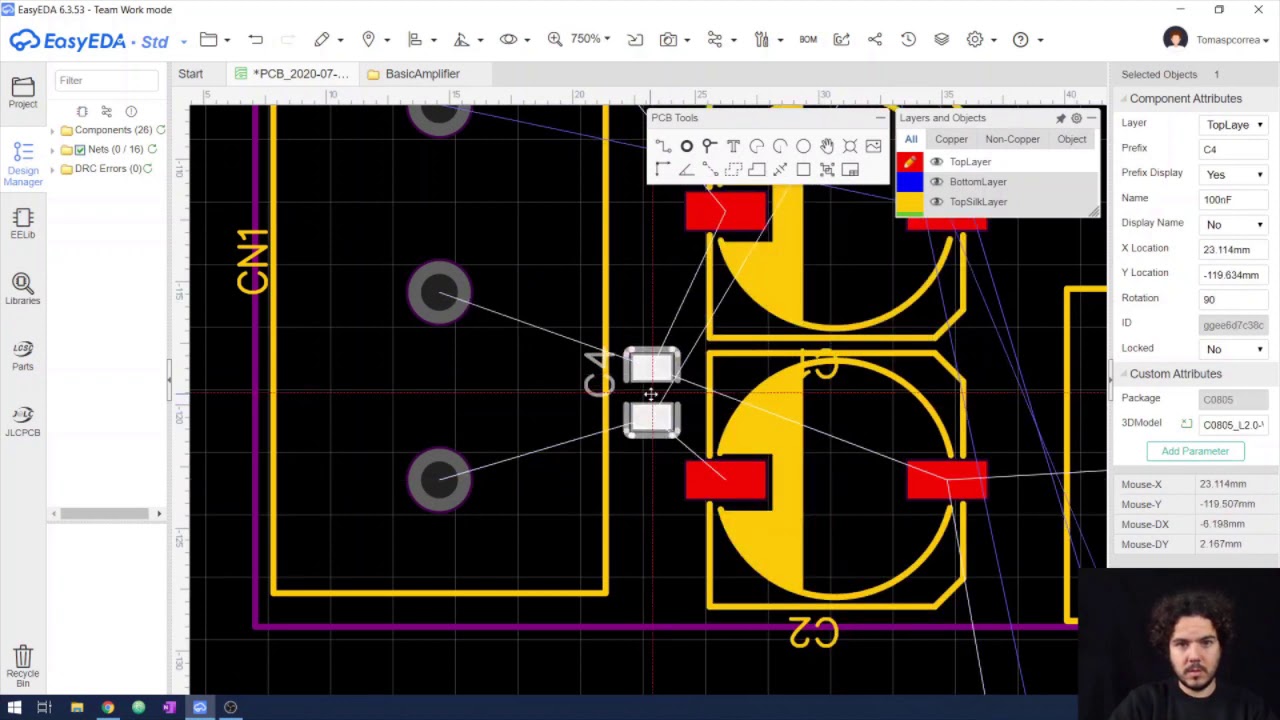Select the Non-Copper tab in Layers panel

[1012, 140]
